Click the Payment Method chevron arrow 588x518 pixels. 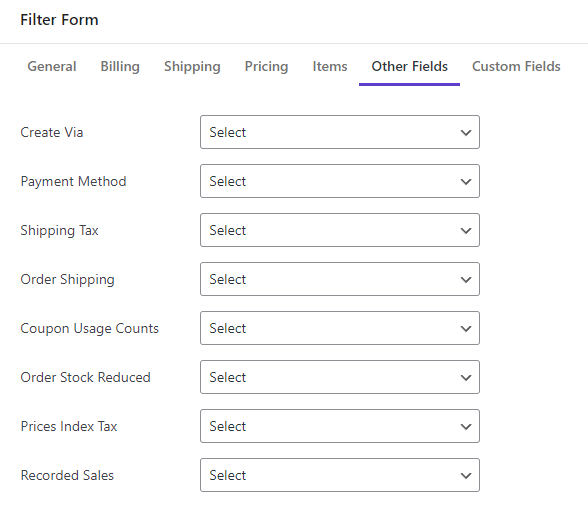(x=466, y=182)
